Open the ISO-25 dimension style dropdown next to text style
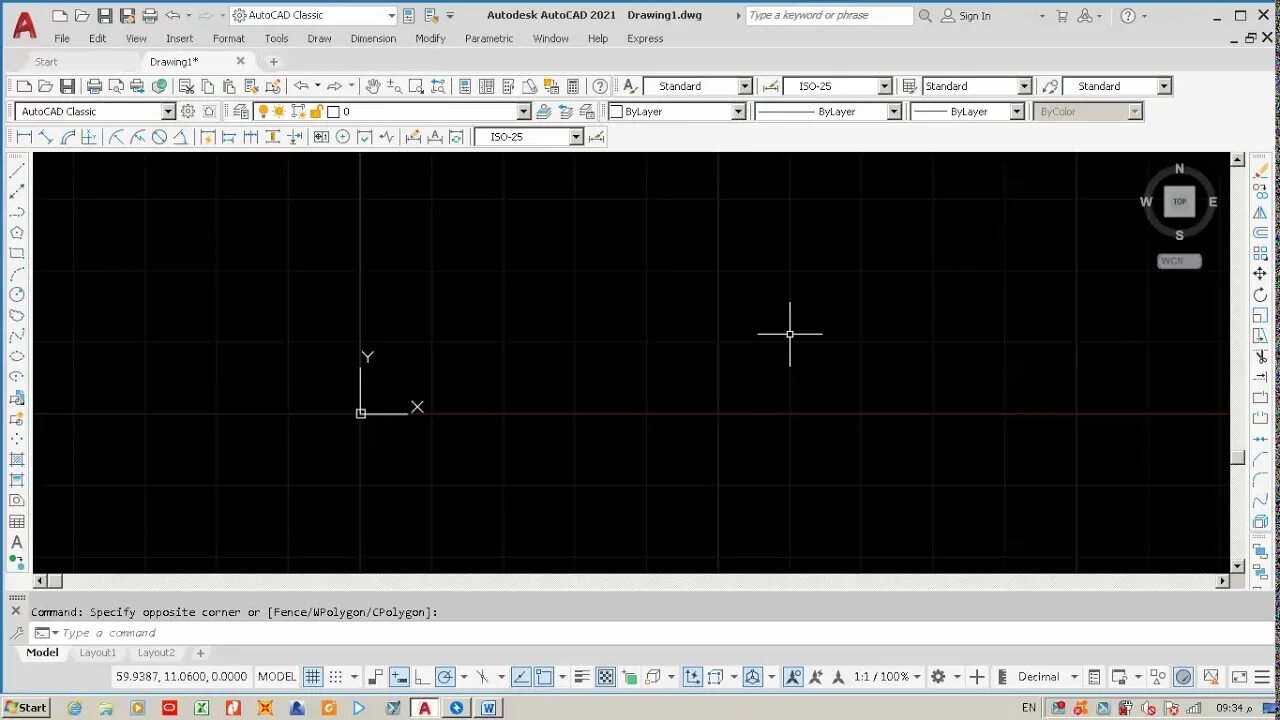This screenshot has width=1280, height=720. click(x=885, y=86)
